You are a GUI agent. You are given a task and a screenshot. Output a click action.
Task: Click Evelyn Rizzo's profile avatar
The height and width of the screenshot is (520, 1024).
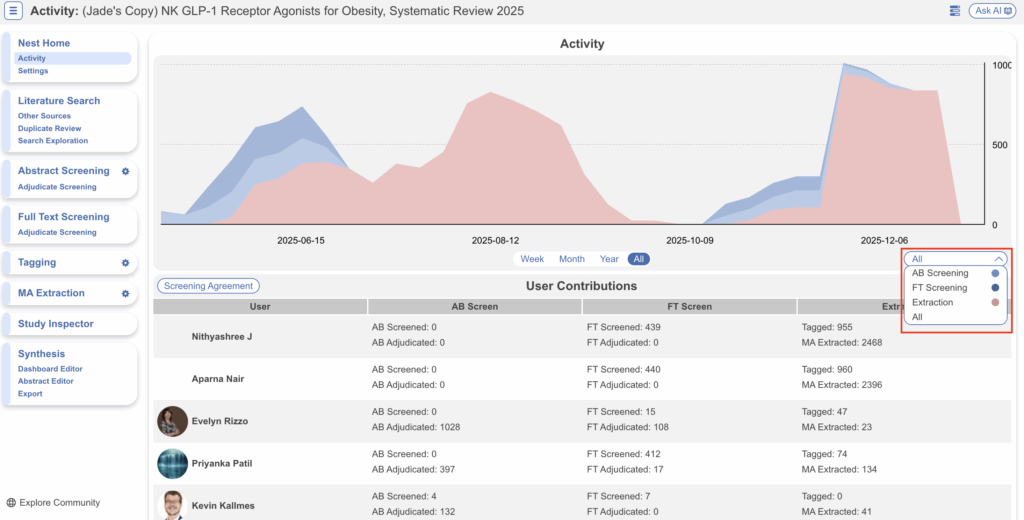point(172,421)
